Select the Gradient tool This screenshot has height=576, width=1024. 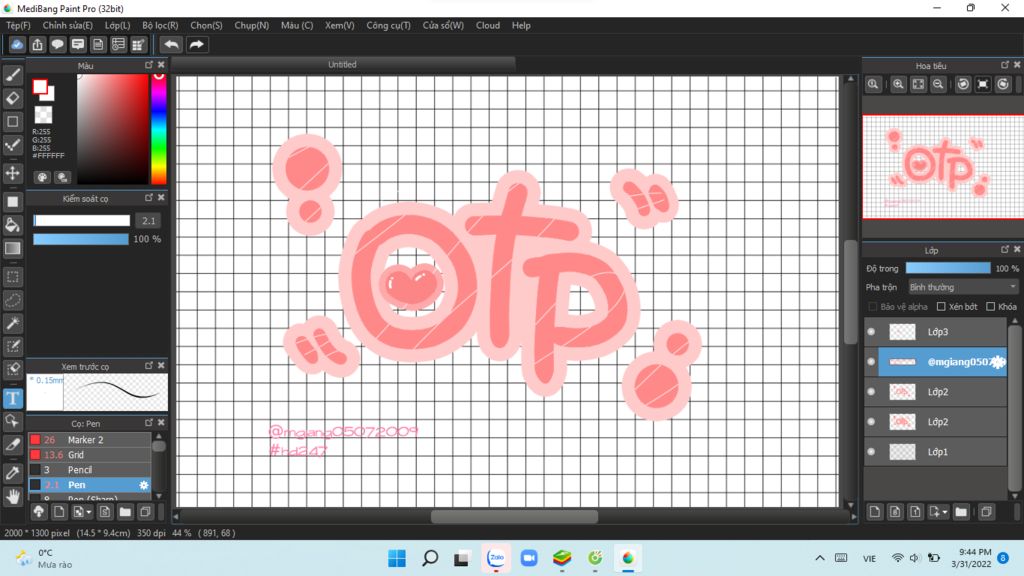coord(12,248)
